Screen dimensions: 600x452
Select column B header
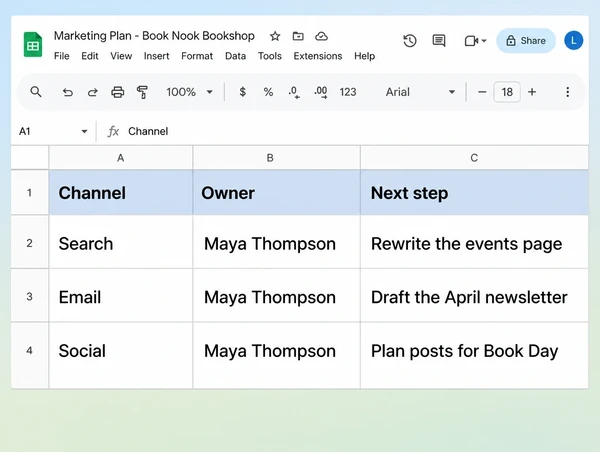point(276,158)
